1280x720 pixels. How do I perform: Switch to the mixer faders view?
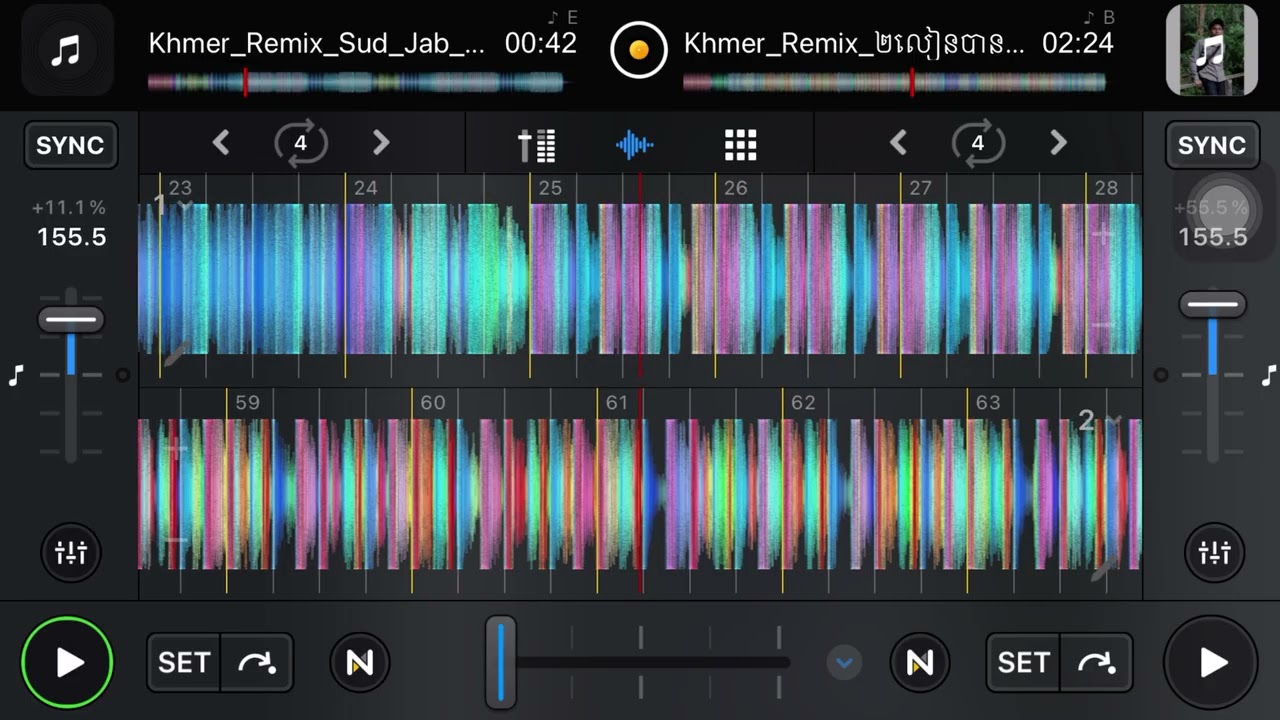pyautogui.click(x=537, y=145)
